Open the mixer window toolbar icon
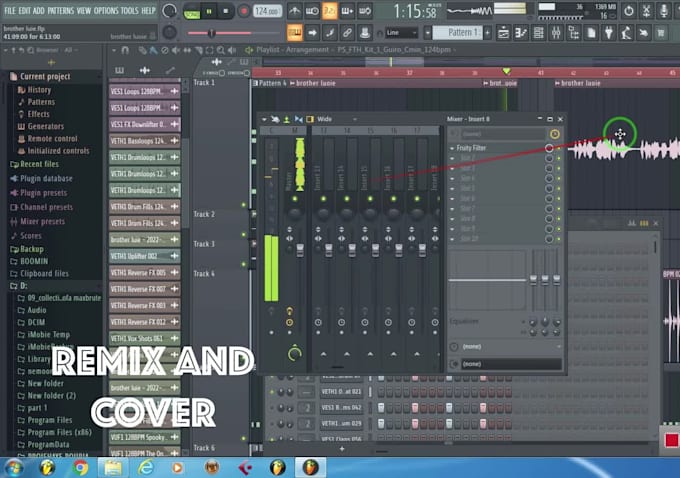This screenshot has width=680, height=478. (x=556, y=33)
